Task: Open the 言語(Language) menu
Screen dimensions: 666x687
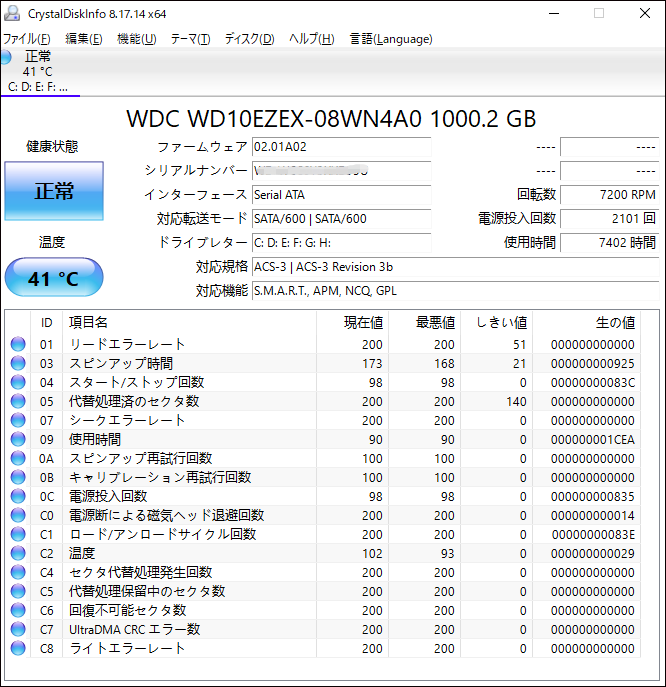Action: (x=391, y=39)
